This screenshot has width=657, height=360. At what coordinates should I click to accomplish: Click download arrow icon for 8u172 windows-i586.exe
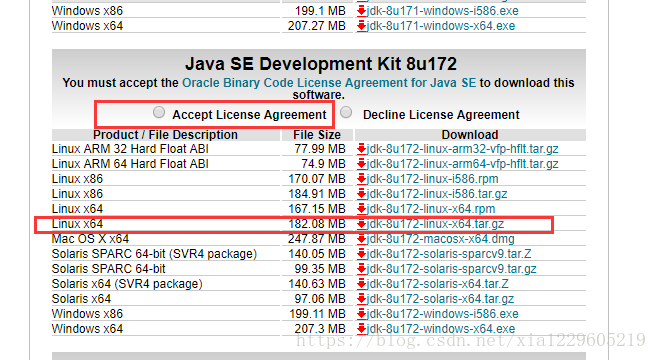point(361,314)
